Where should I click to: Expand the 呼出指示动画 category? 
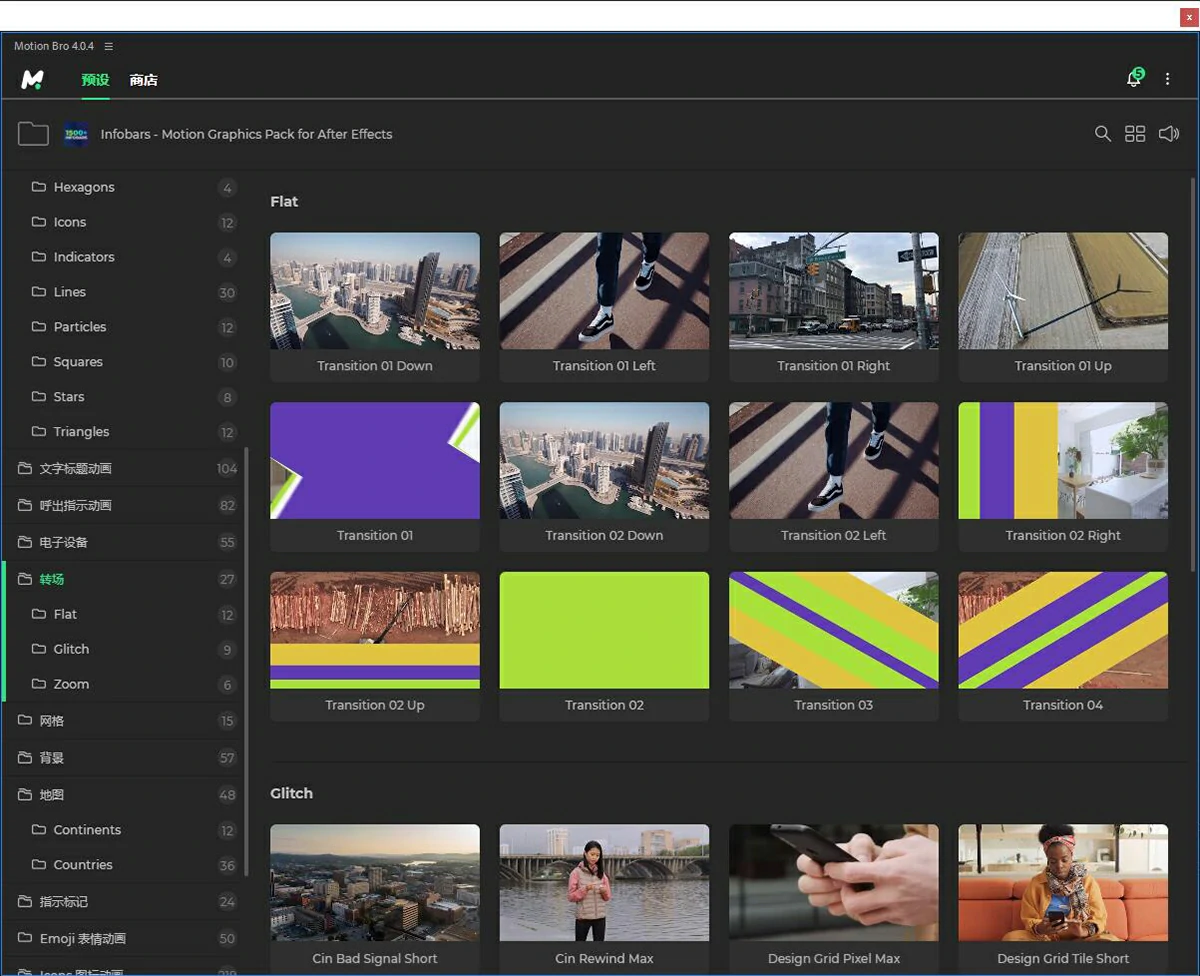(122, 506)
